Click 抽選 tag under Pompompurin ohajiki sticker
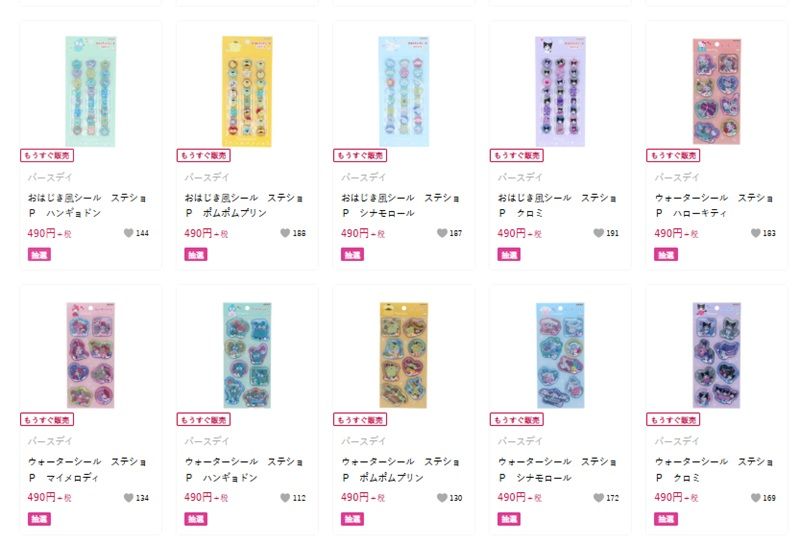 tap(196, 255)
